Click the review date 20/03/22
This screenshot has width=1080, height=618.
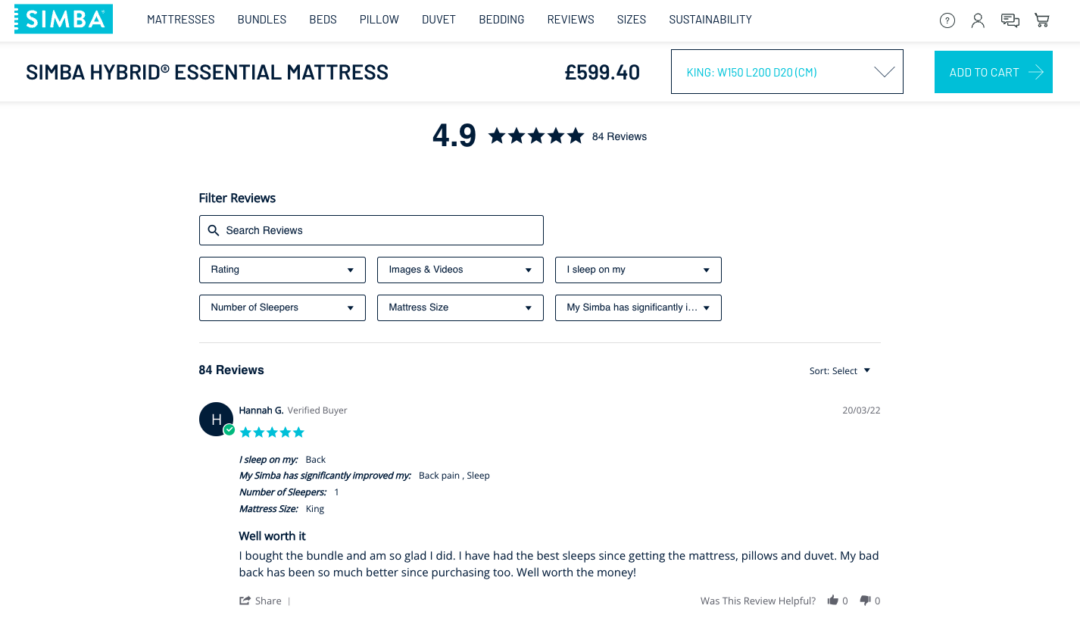(x=861, y=410)
